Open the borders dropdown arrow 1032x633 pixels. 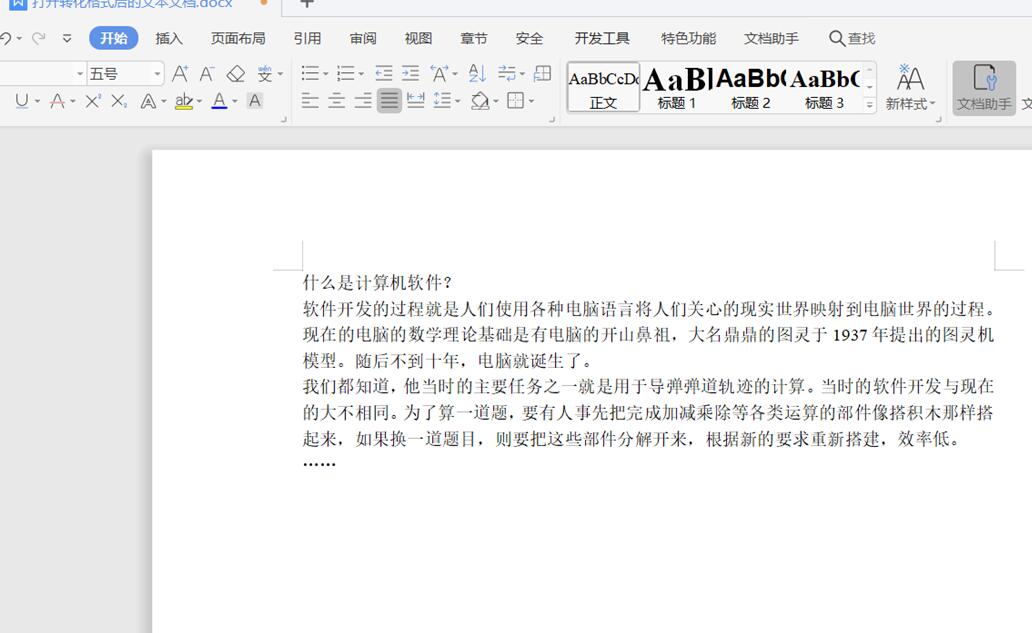click(x=531, y=101)
